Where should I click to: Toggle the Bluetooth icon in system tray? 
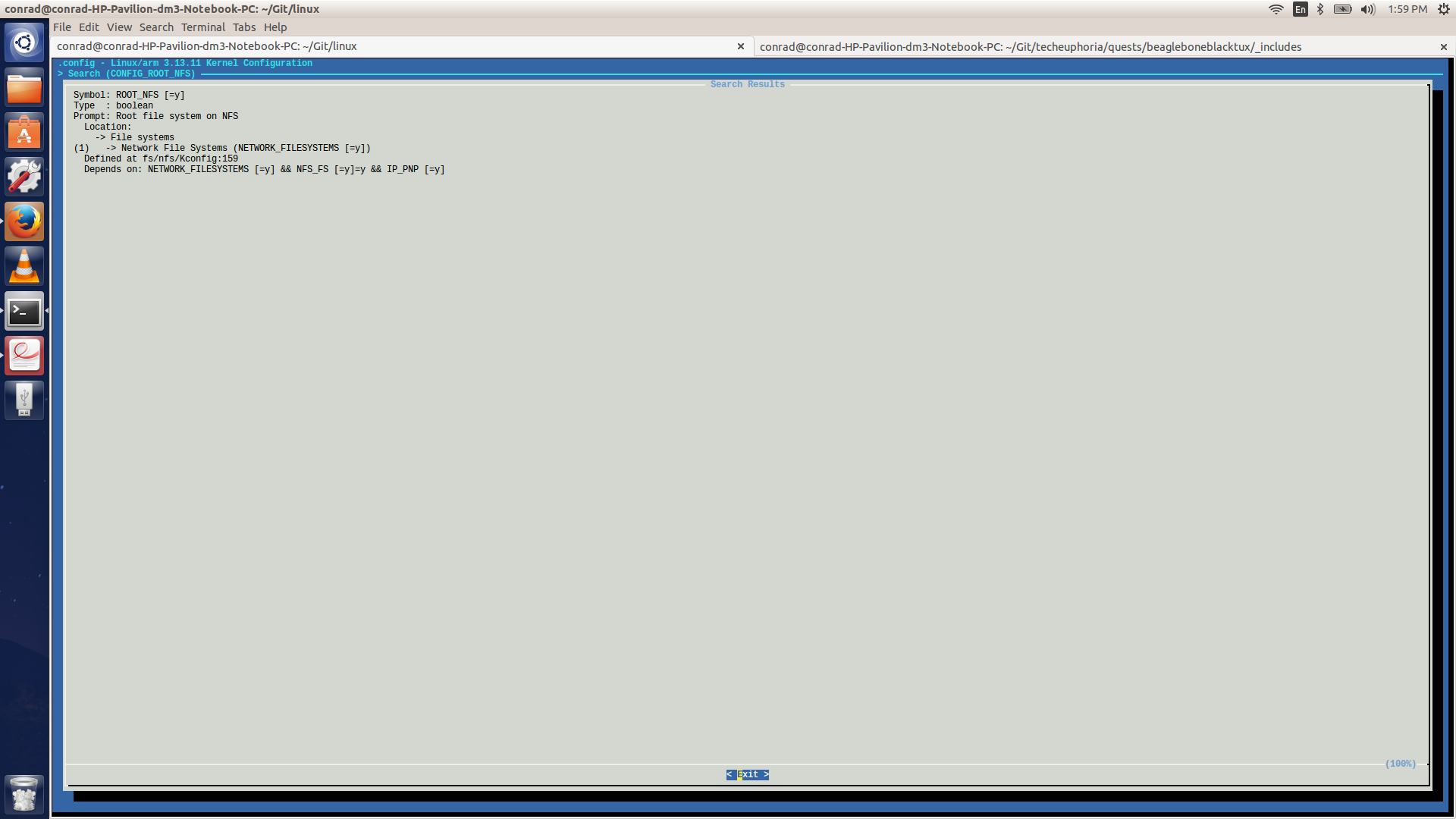(1319, 9)
